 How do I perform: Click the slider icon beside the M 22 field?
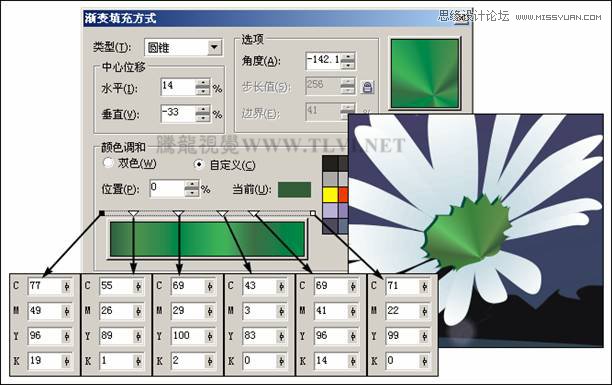425,312
